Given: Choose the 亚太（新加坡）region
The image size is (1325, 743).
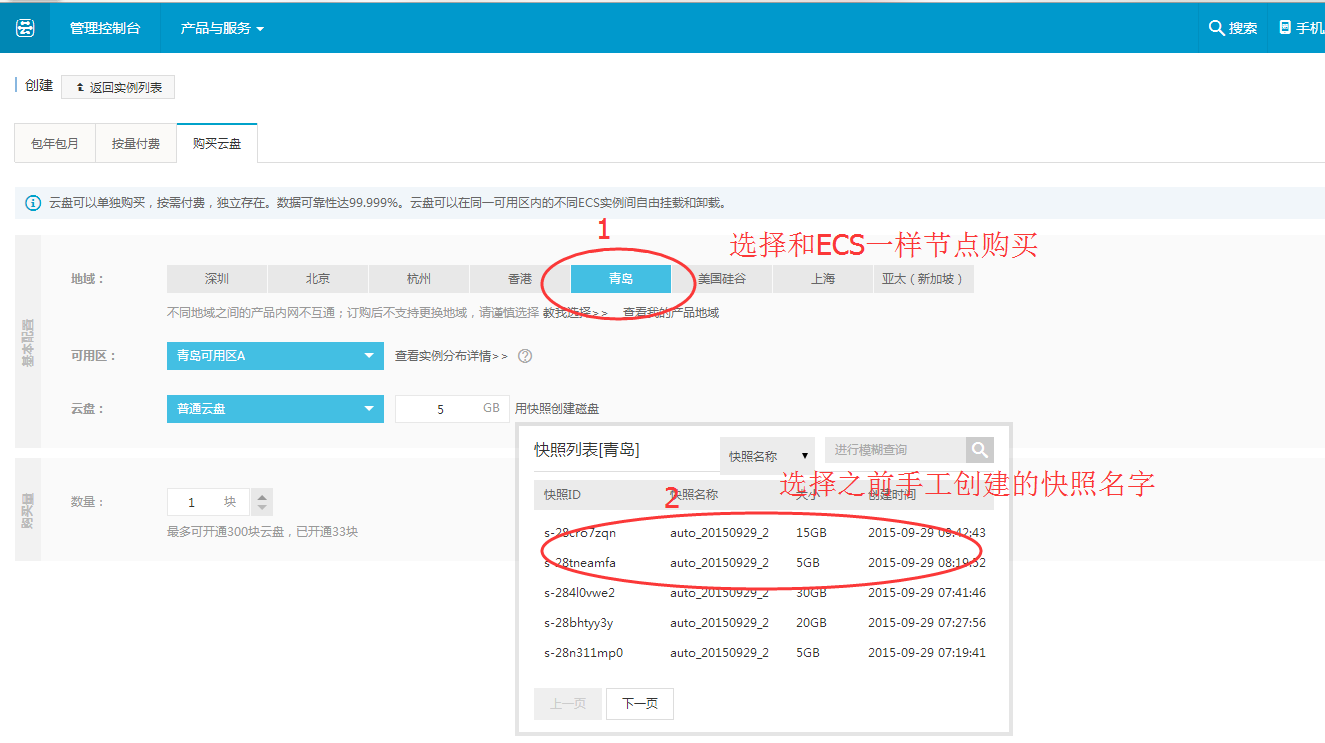Looking at the screenshot, I should 923,279.
